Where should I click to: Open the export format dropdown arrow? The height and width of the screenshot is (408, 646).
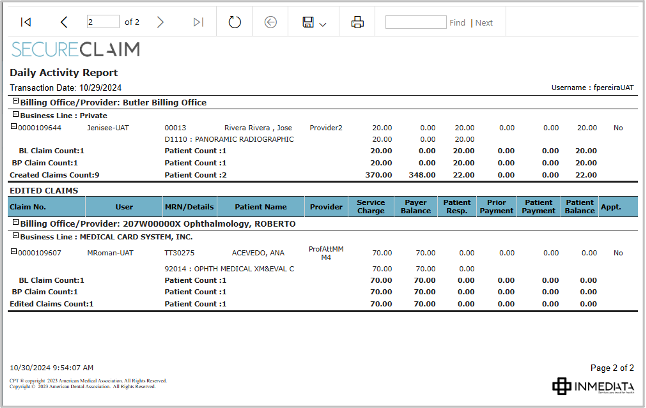[x=323, y=23]
